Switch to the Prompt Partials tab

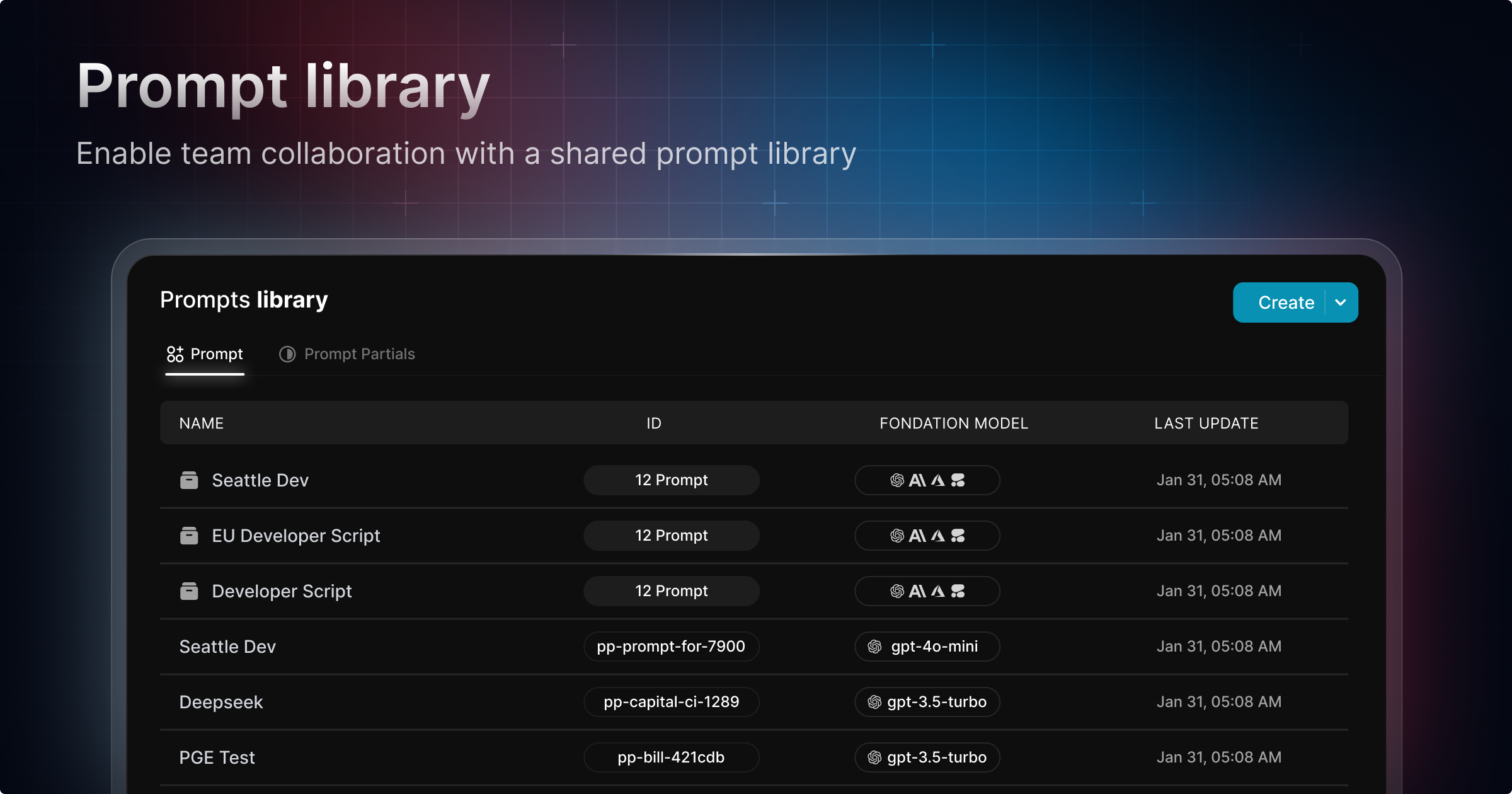point(359,354)
